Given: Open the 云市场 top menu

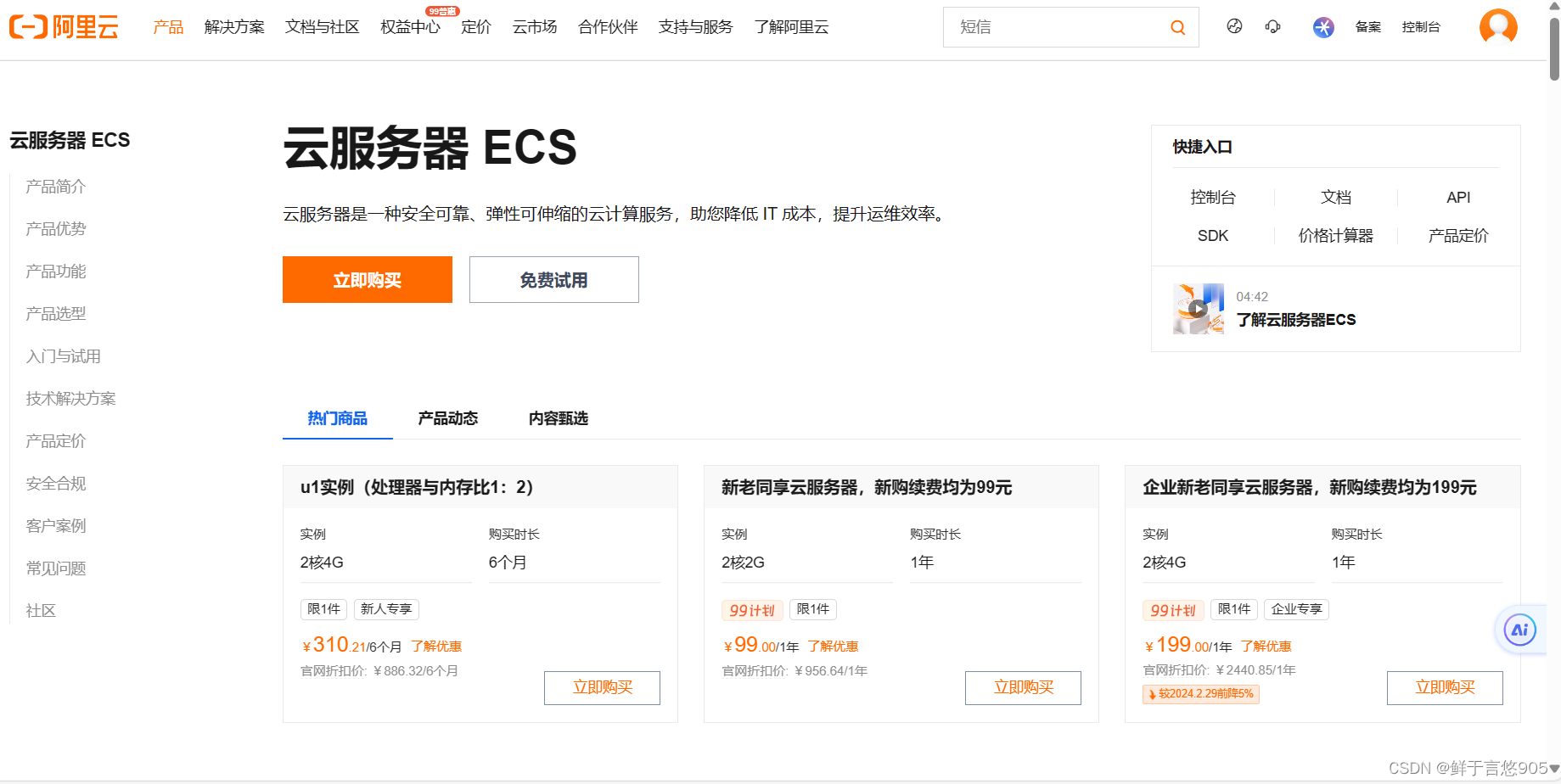Looking at the screenshot, I should pos(535,27).
